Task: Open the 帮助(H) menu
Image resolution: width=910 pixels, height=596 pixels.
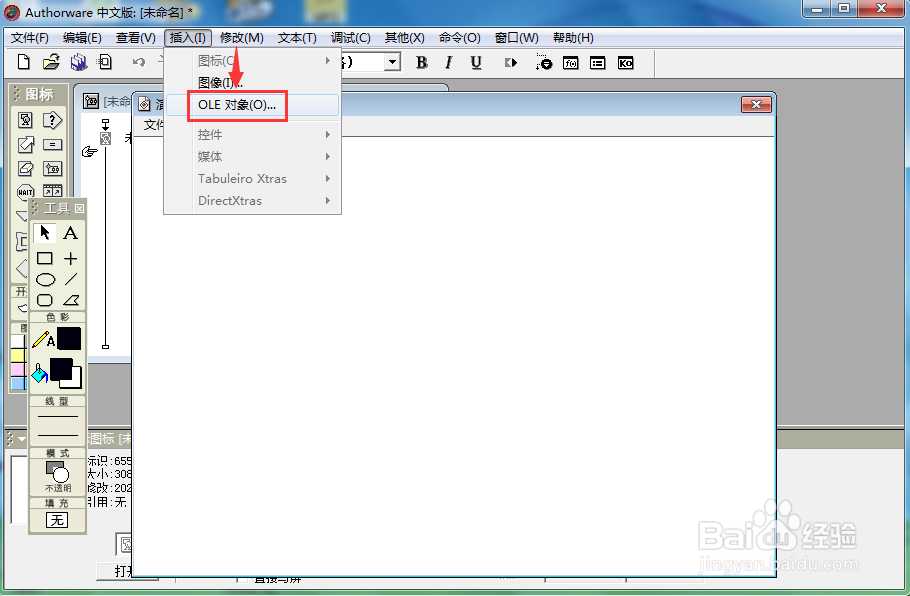Action: tap(573, 38)
